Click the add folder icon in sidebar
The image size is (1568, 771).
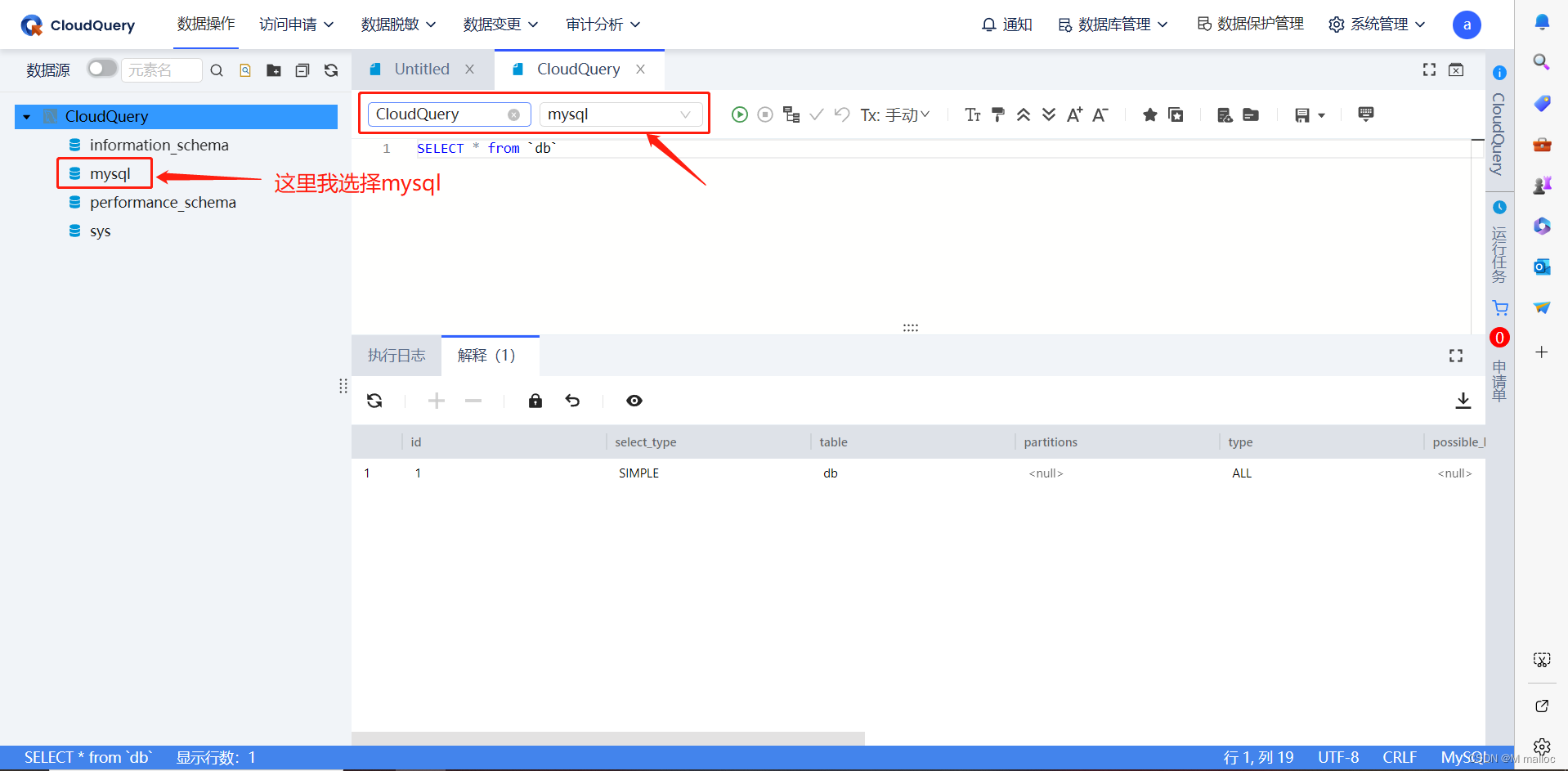[274, 70]
